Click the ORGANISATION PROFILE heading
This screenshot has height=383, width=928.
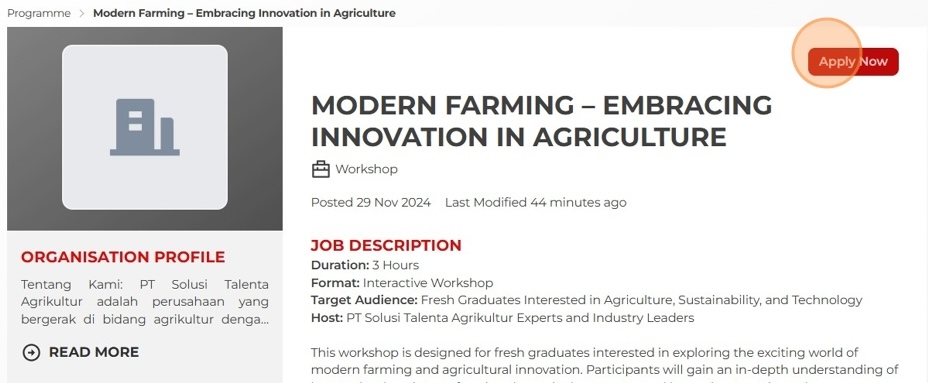123,257
